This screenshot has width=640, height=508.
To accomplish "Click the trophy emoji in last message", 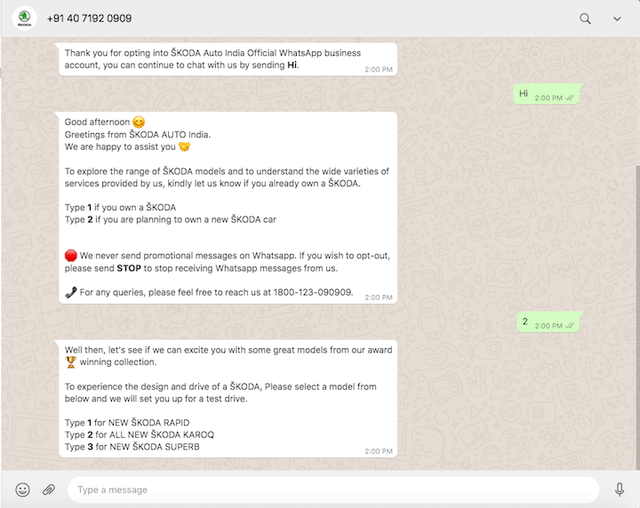I will click(71, 362).
